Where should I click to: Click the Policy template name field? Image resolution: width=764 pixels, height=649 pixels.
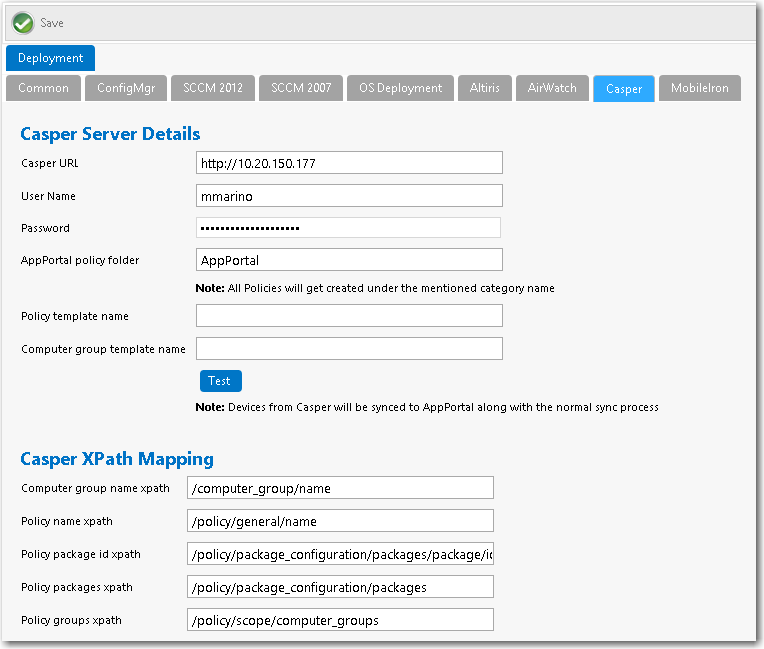[349, 316]
